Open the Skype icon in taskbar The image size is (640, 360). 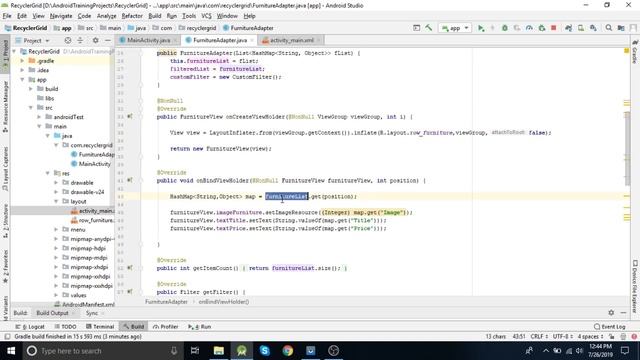pyautogui.click(x=264, y=351)
